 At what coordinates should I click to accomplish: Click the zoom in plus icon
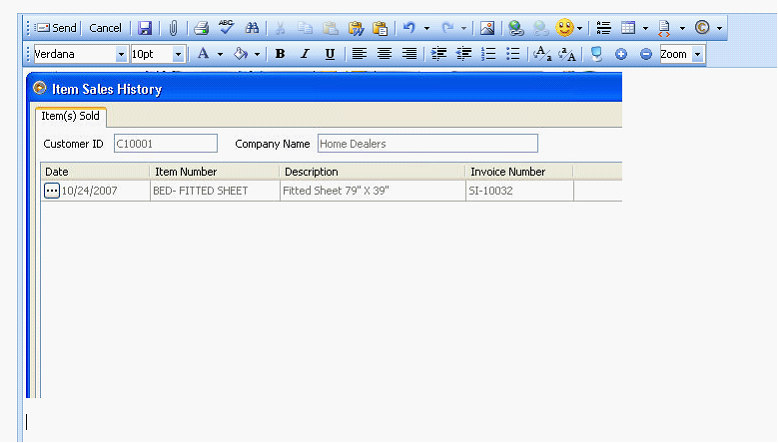(x=620, y=54)
